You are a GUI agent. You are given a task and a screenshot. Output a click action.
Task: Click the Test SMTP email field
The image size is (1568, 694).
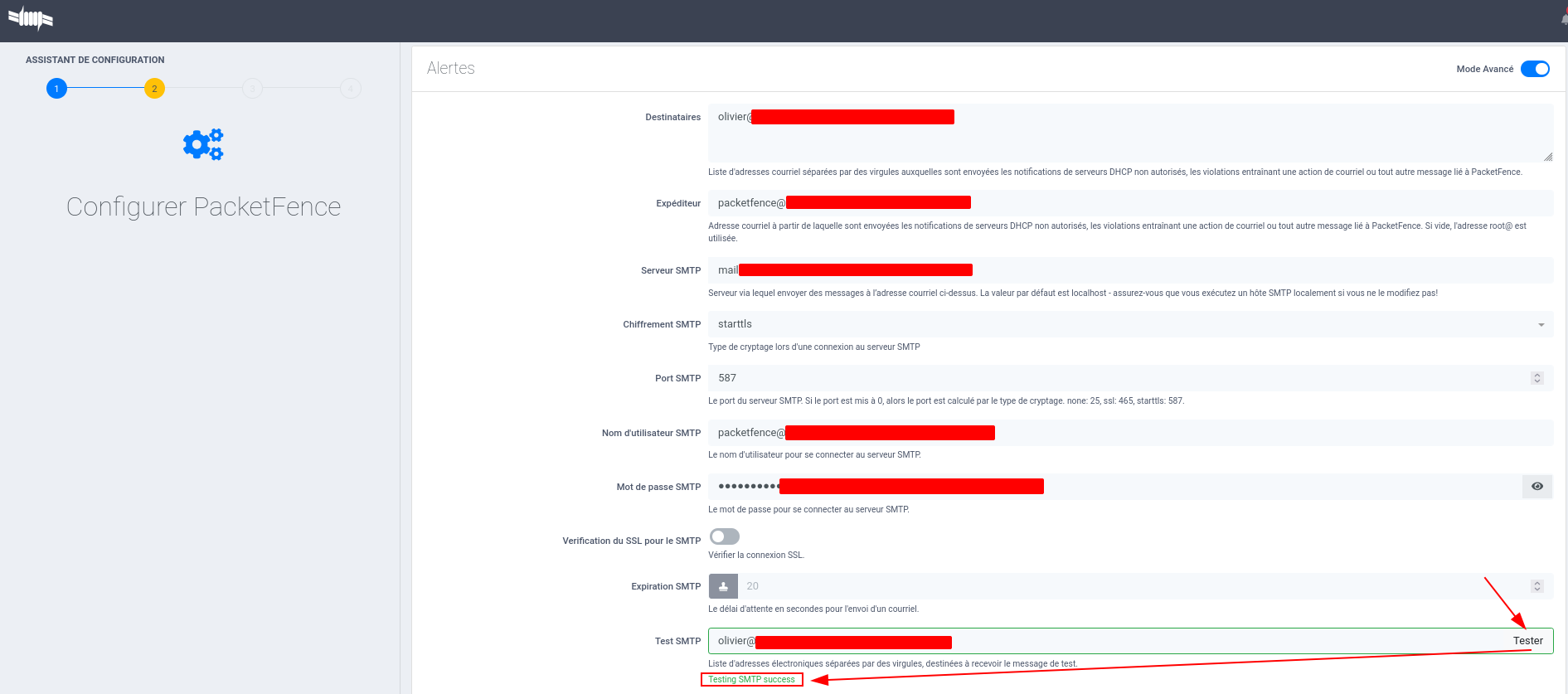tap(1106, 641)
